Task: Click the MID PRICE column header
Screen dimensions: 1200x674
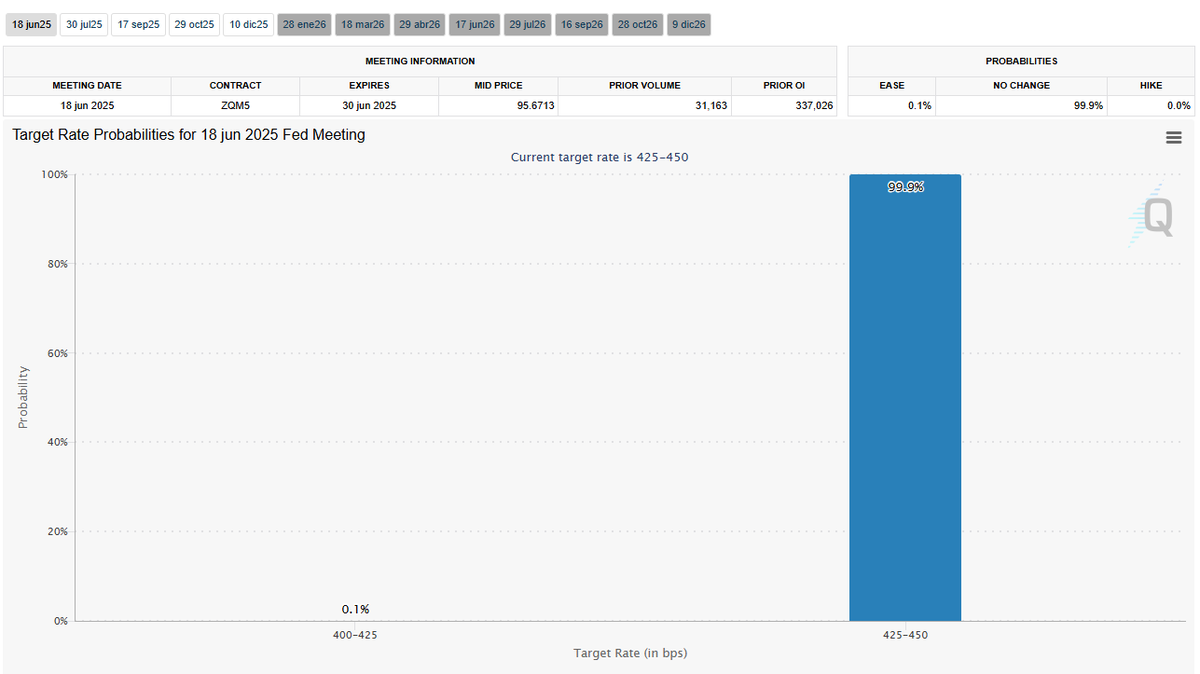Action: pyautogui.click(x=498, y=86)
